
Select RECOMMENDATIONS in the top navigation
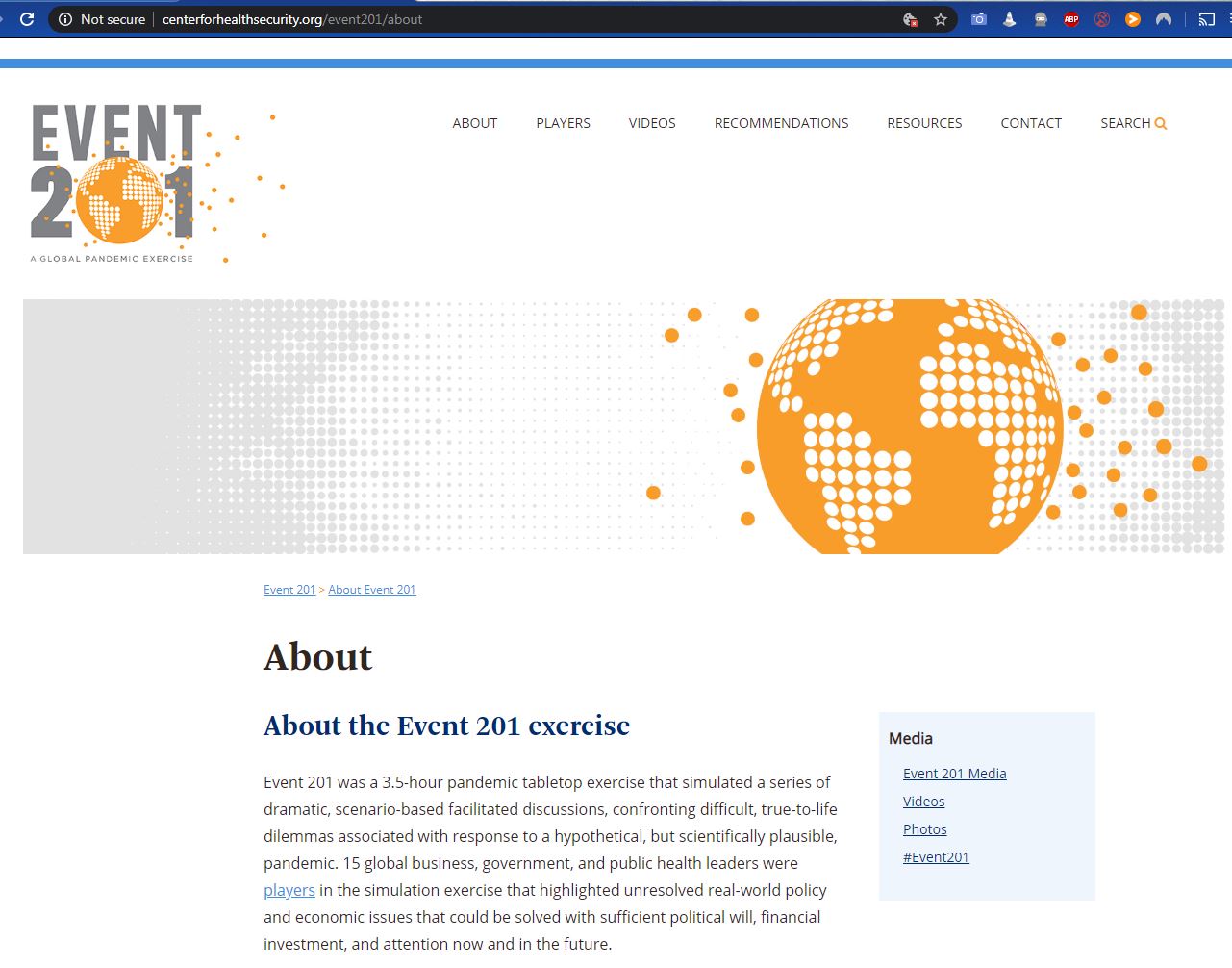[x=781, y=123]
